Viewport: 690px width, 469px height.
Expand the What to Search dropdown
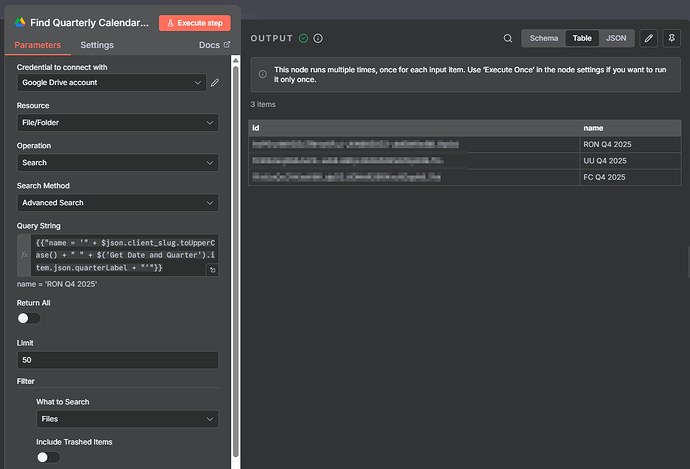point(127,419)
